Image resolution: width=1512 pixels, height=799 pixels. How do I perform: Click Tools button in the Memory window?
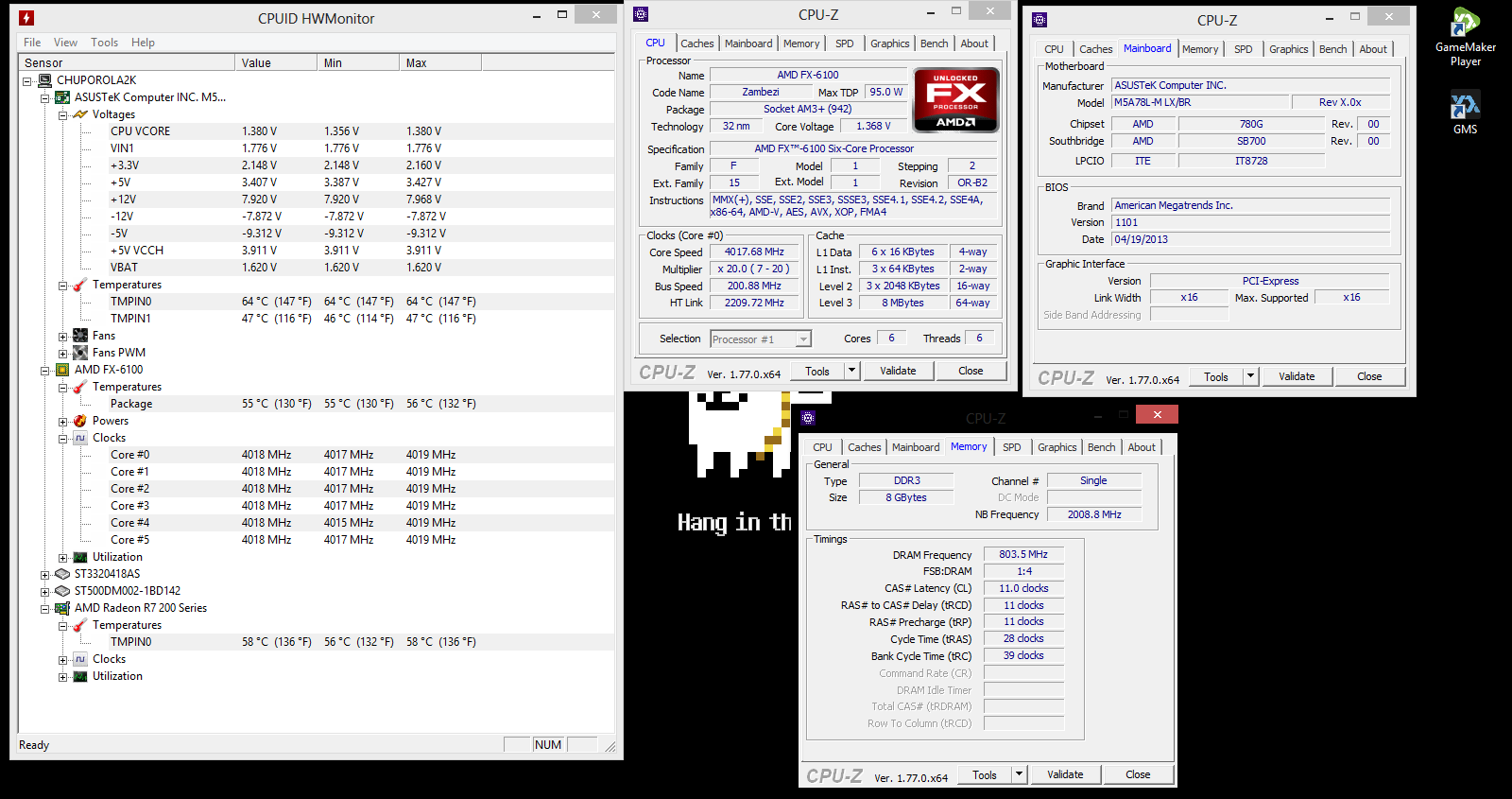(985, 774)
